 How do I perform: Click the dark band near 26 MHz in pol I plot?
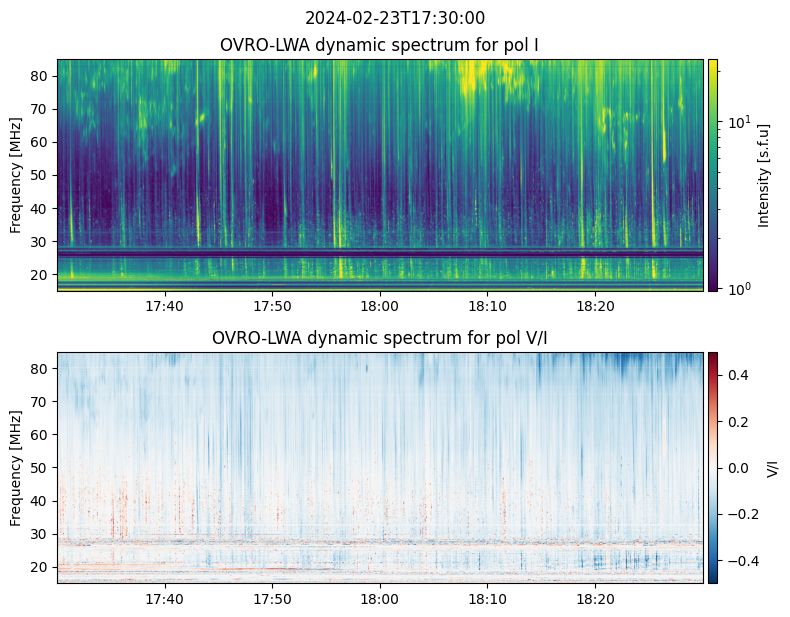380,255
